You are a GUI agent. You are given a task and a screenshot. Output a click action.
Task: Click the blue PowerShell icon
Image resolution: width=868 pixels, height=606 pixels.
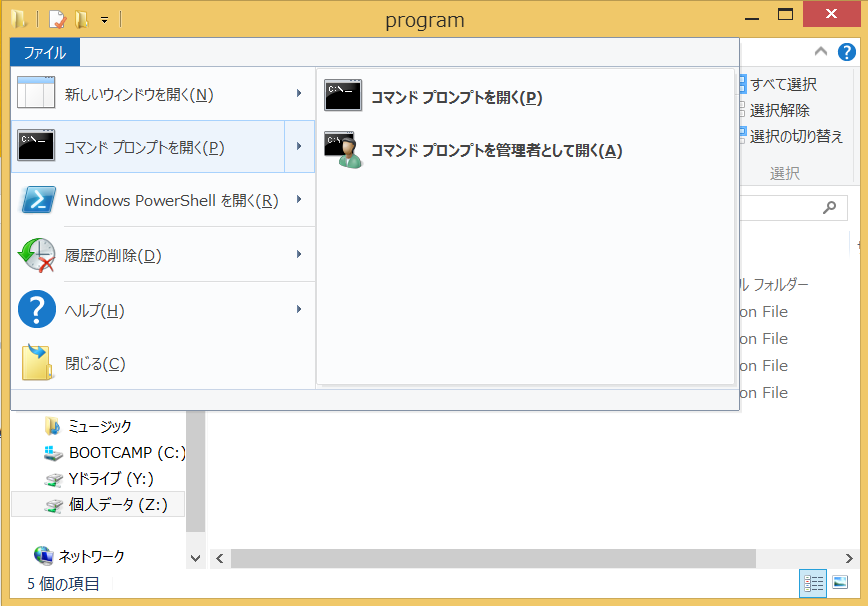coord(38,200)
